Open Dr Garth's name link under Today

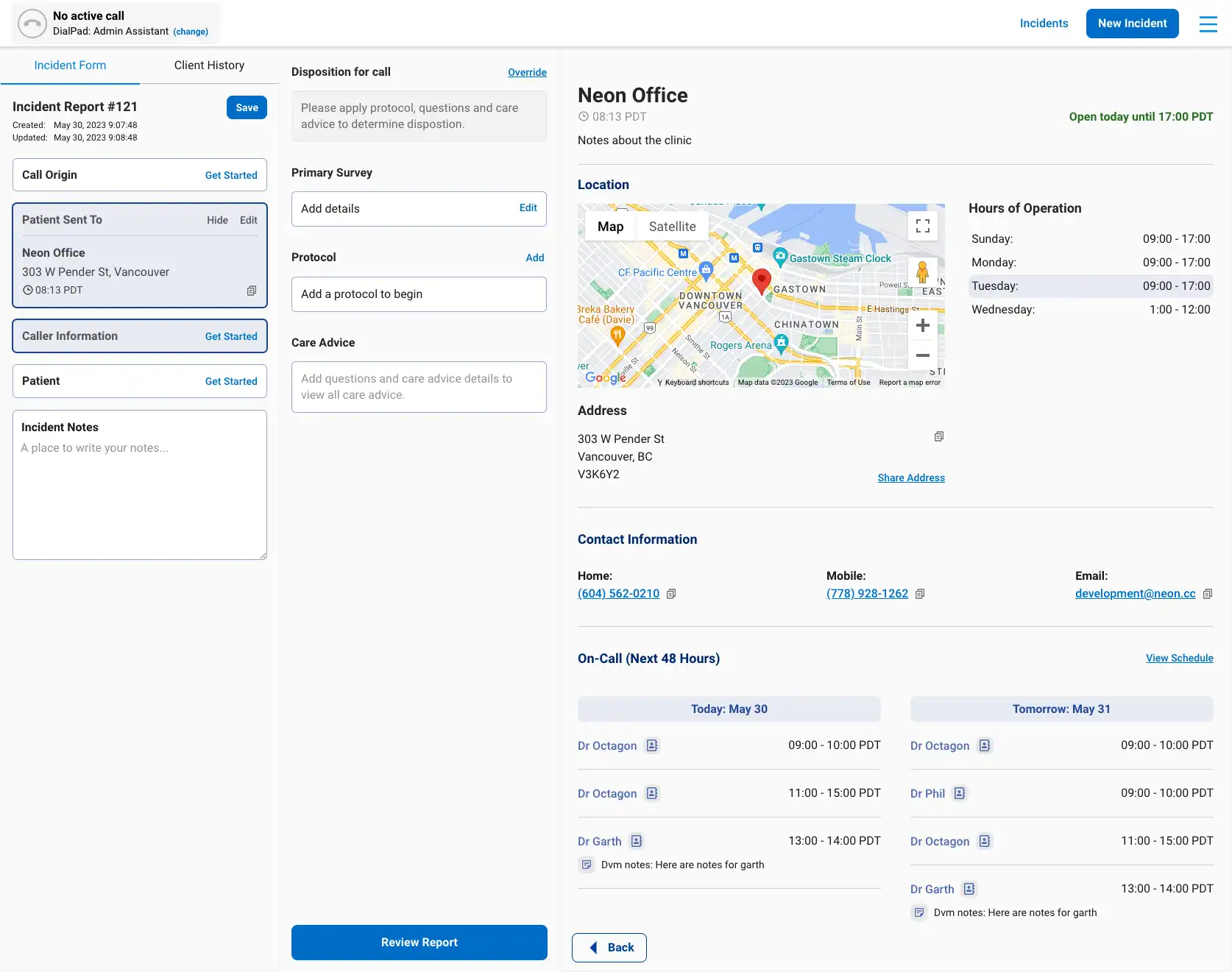pyautogui.click(x=599, y=842)
